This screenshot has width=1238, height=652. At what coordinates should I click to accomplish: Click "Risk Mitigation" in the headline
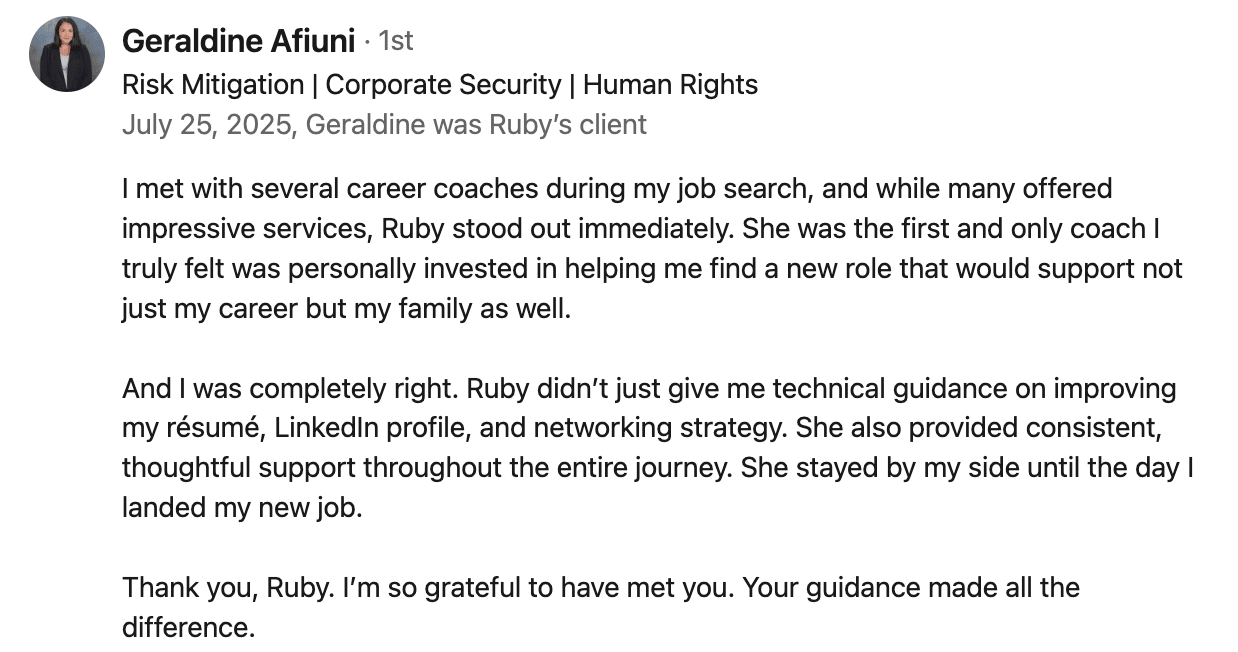212,85
